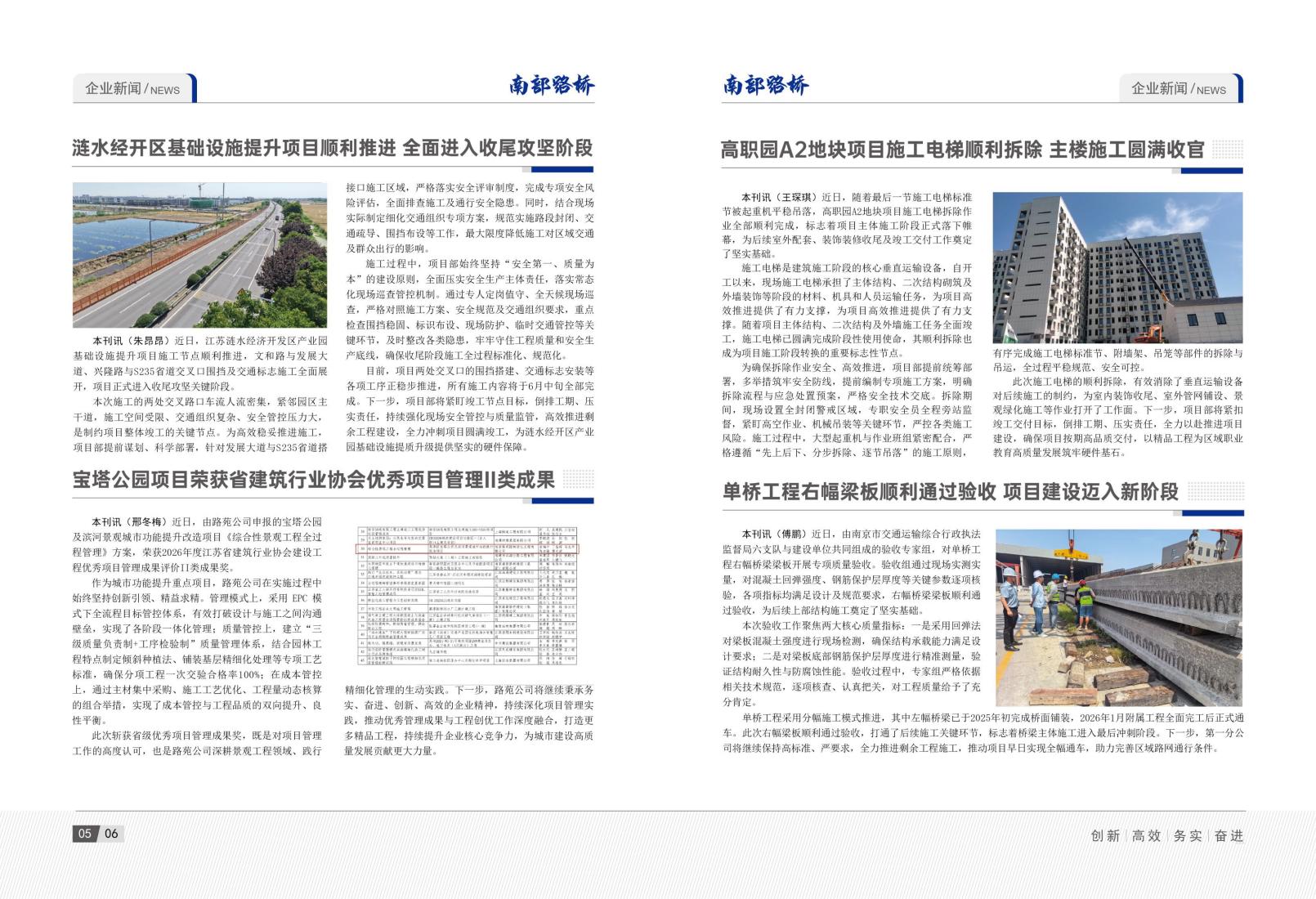Select headline 单桥工程右幅梁板顺利通过验收
This screenshot has width=1316, height=899.
(x=859, y=491)
